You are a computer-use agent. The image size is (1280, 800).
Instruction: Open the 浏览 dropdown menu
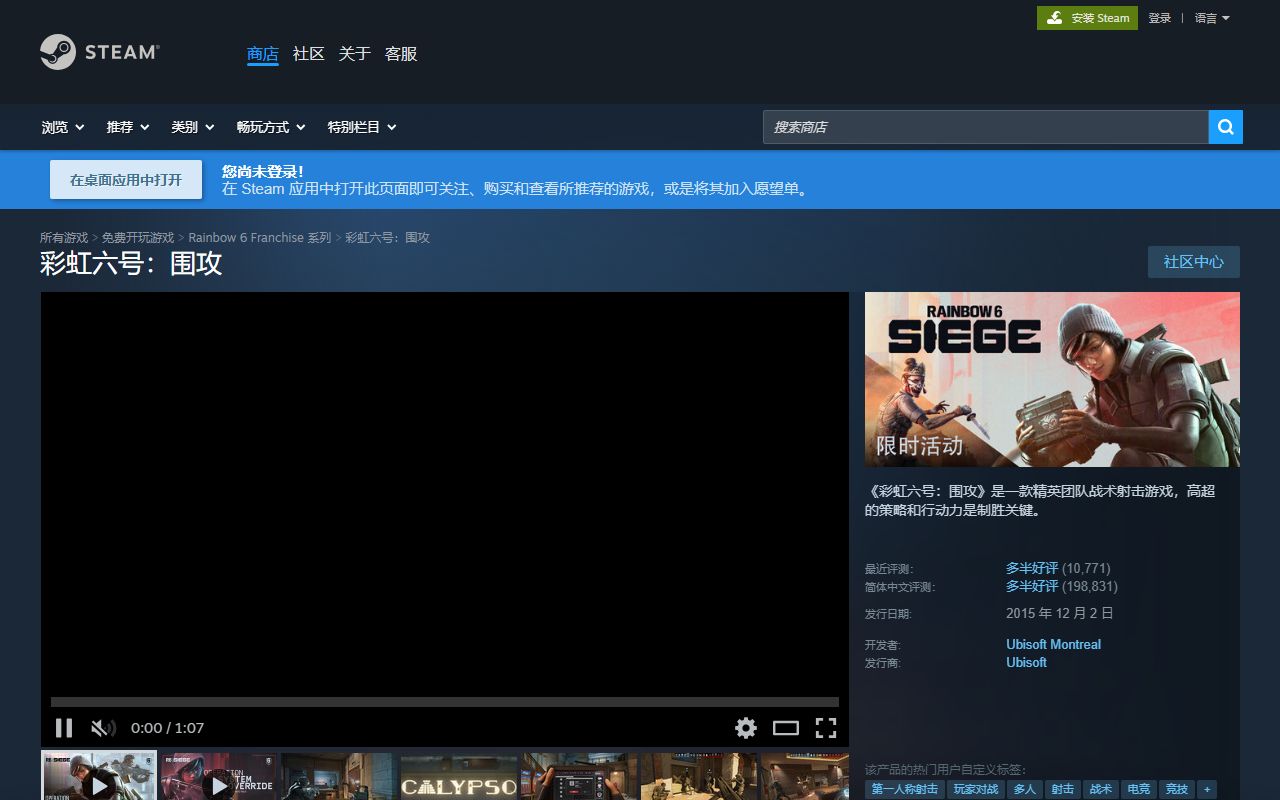[x=63, y=127]
